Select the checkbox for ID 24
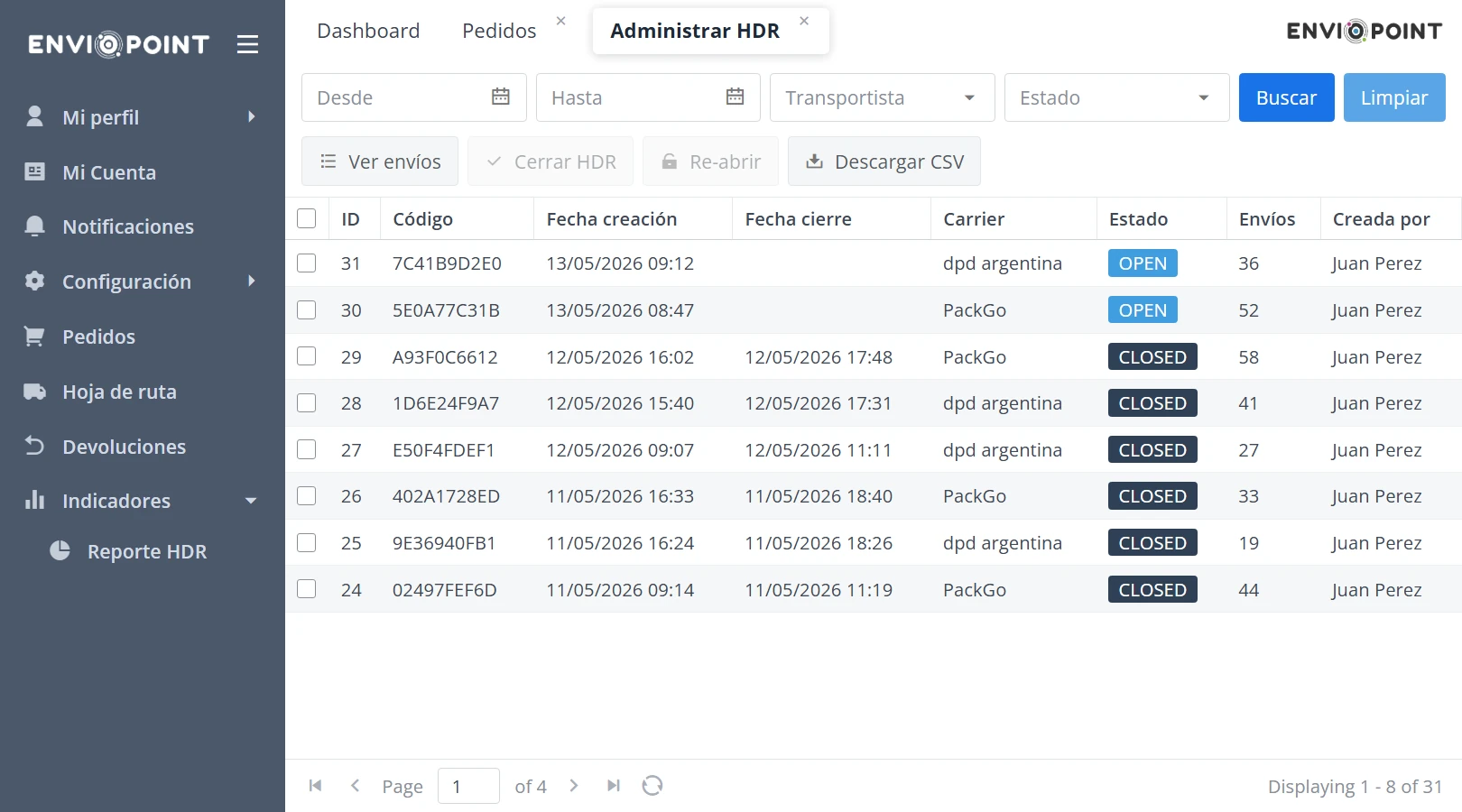Screen dimensions: 1462x812 [x=307, y=589]
